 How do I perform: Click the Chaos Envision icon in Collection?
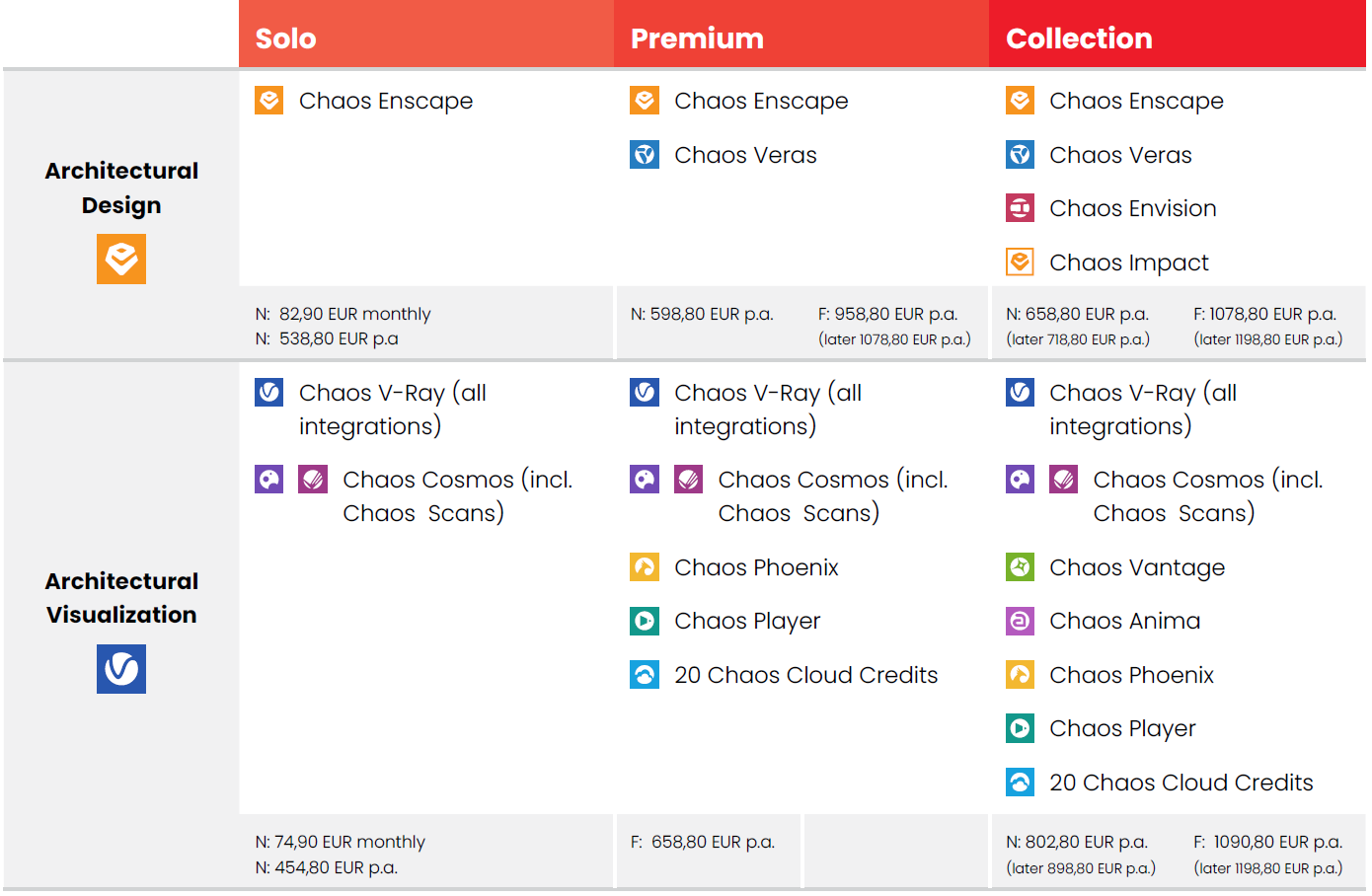click(1020, 208)
